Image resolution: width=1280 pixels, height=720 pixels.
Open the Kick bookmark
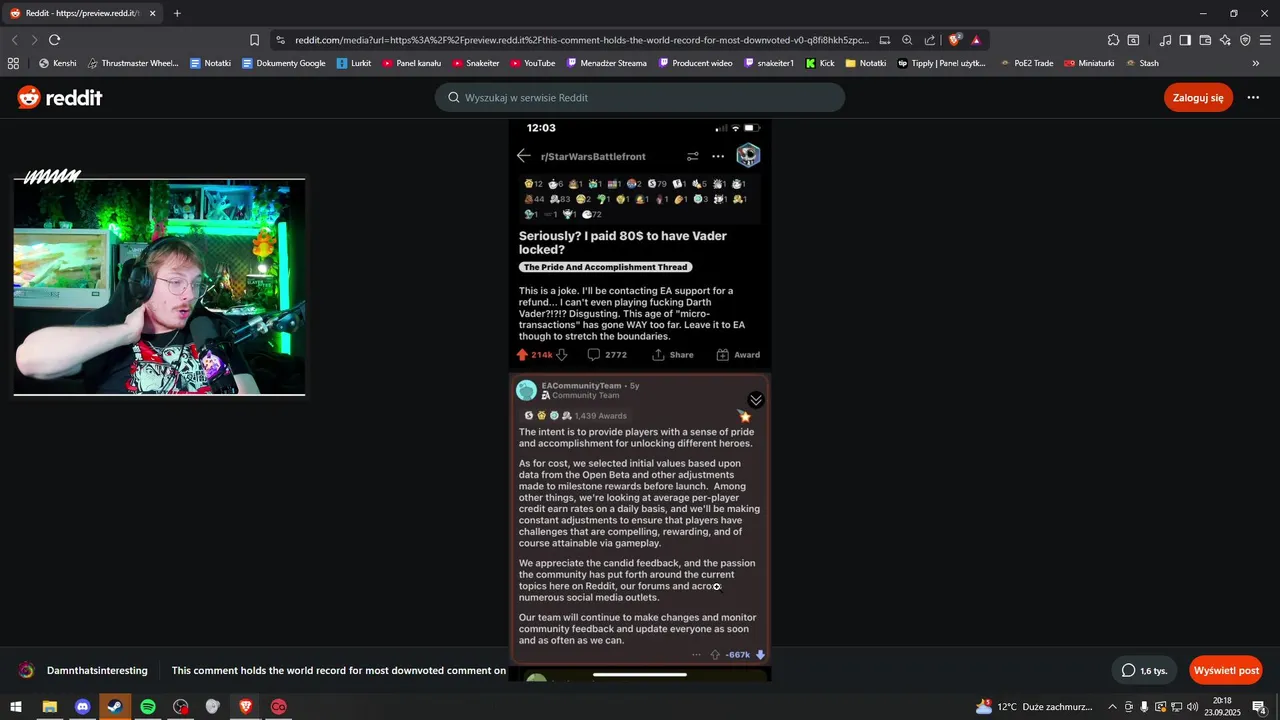tap(820, 63)
